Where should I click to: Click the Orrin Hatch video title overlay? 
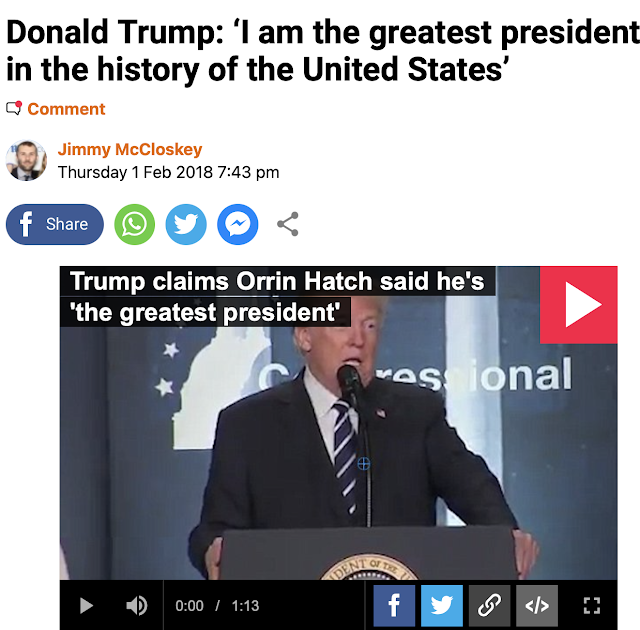(278, 297)
